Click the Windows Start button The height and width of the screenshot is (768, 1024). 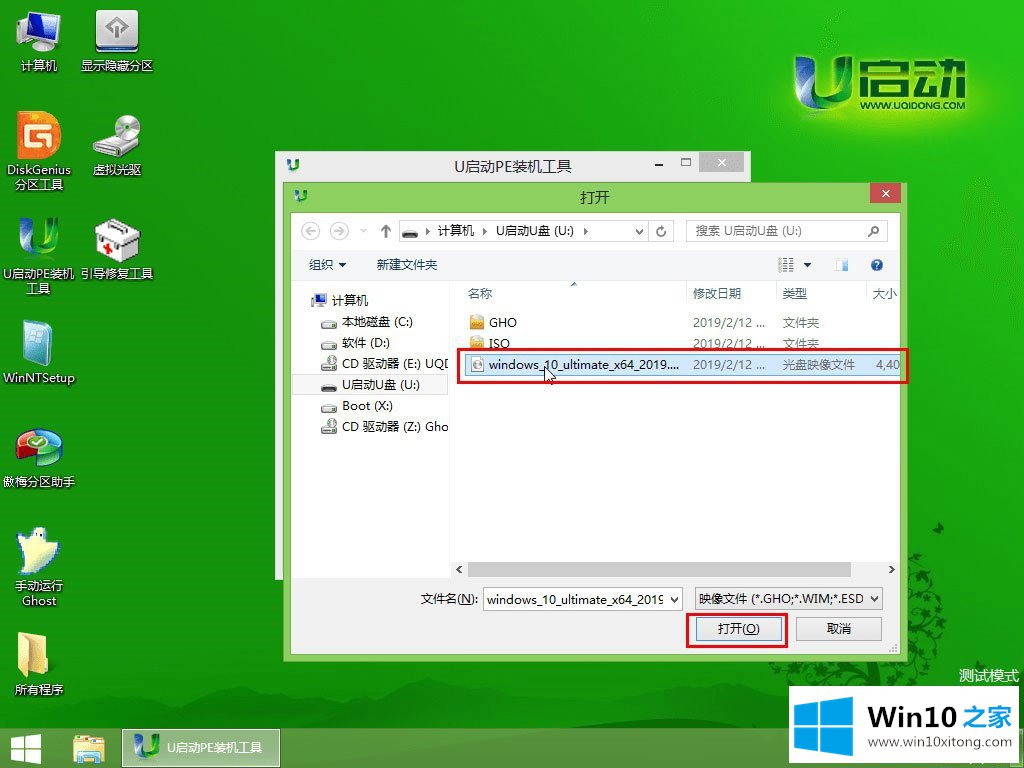pyautogui.click(x=25, y=748)
